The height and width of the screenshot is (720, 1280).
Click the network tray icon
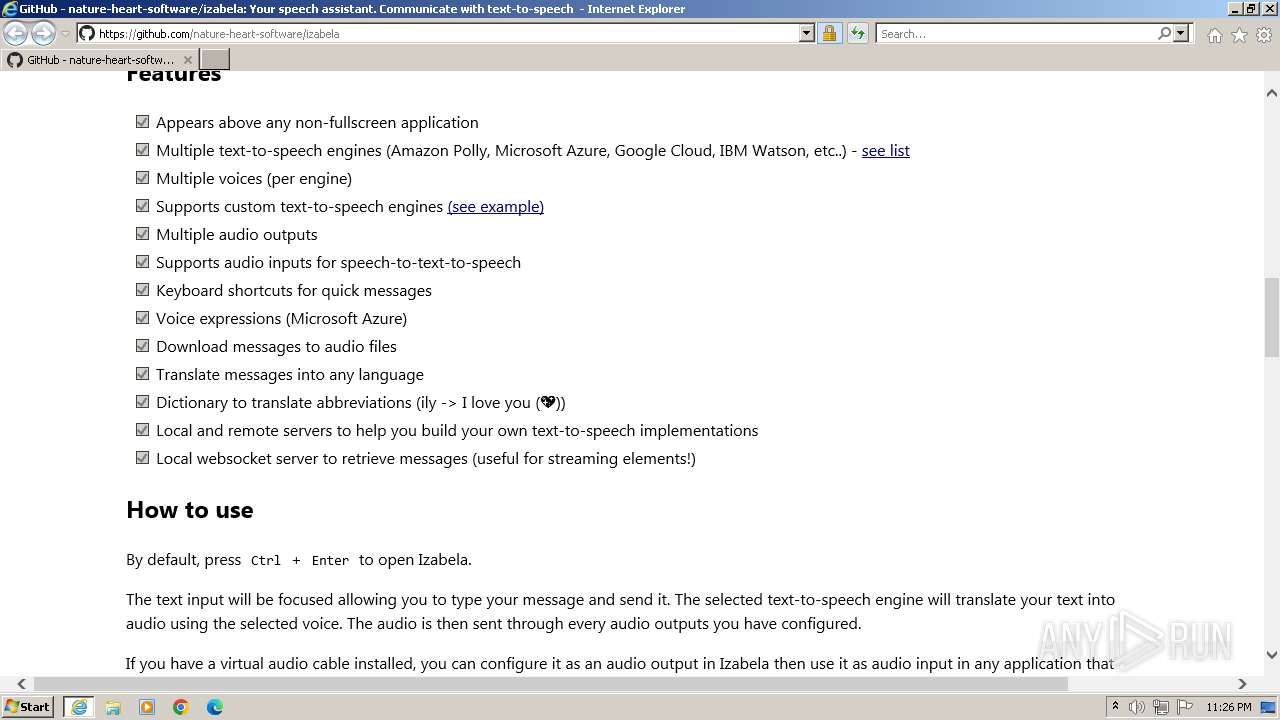click(1161, 707)
